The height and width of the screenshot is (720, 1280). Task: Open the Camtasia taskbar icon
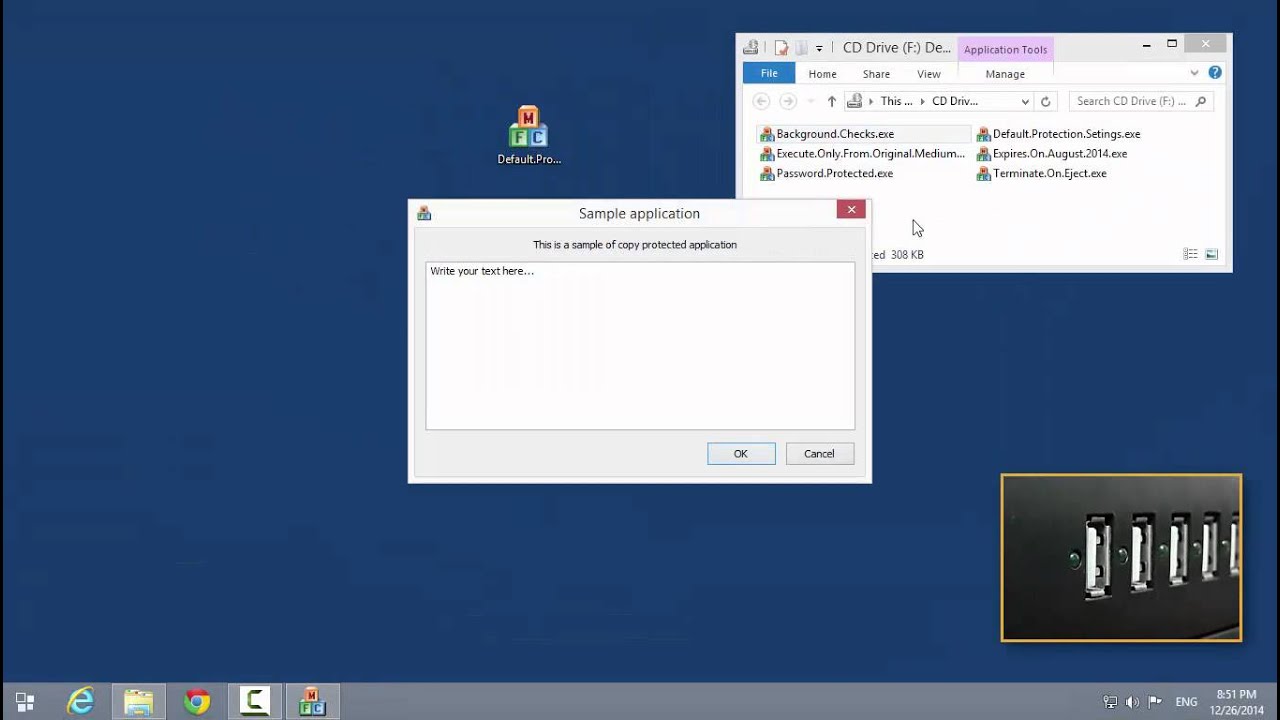[254, 702]
